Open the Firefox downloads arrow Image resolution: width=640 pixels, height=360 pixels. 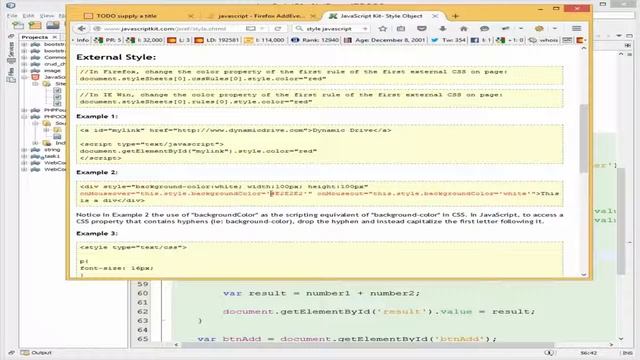[x=442, y=29]
